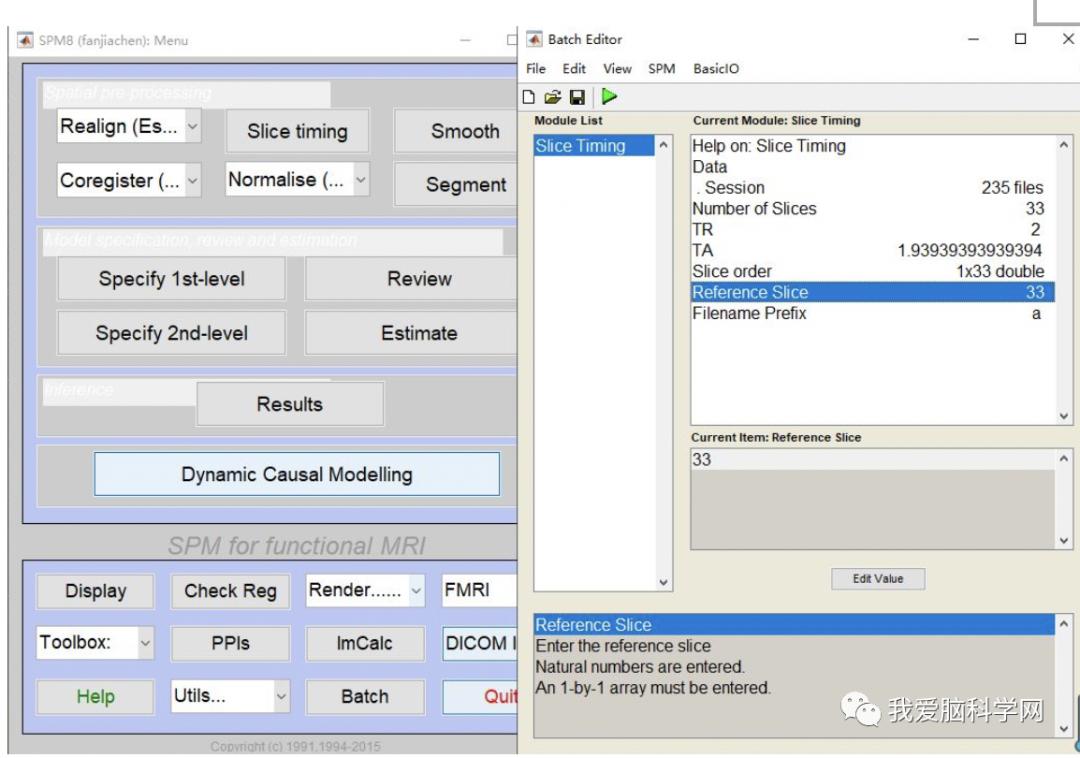This screenshot has height=758, width=1080.
Task: Open the BasicIO menu
Action: point(716,69)
